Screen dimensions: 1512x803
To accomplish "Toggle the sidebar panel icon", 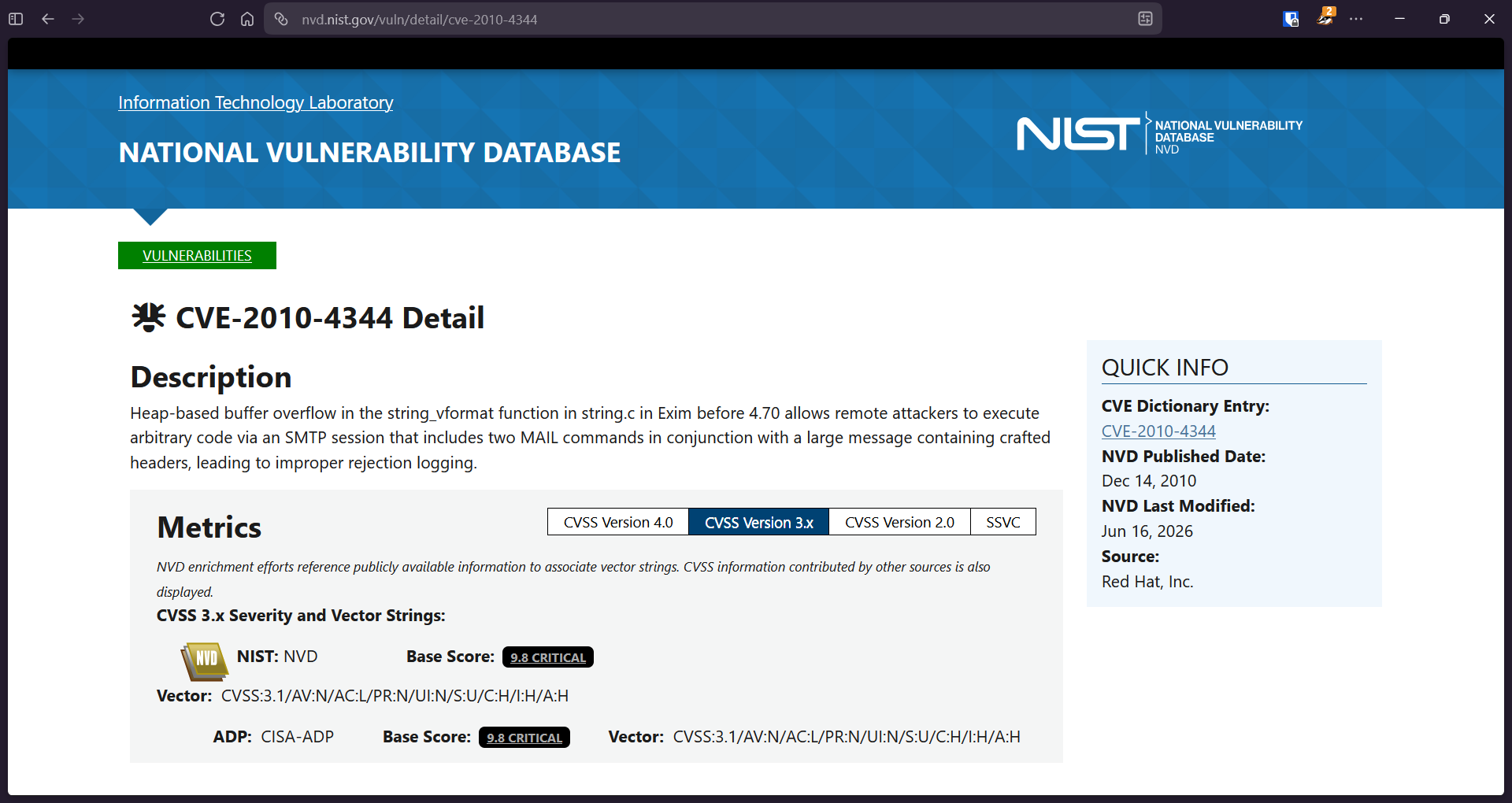I will (x=16, y=19).
